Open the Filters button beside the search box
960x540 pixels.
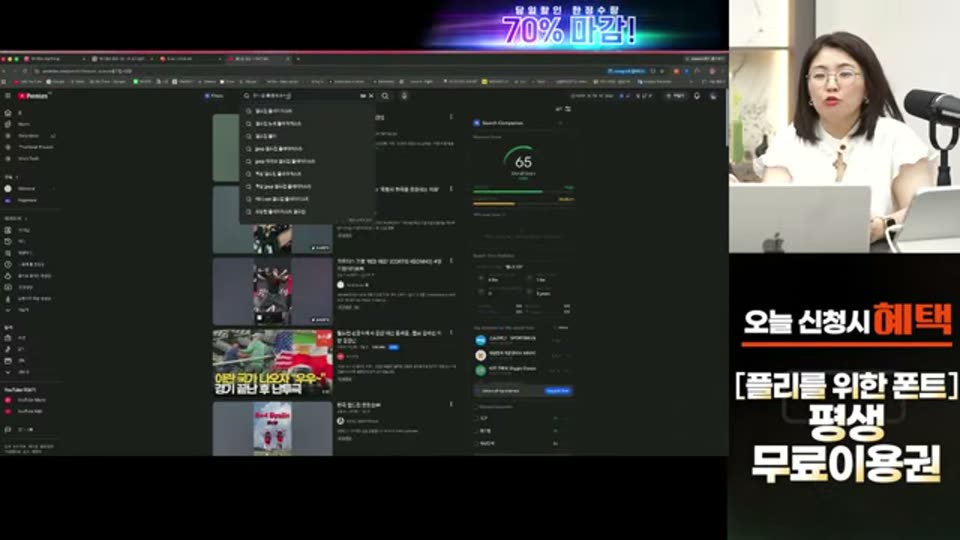[214, 96]
